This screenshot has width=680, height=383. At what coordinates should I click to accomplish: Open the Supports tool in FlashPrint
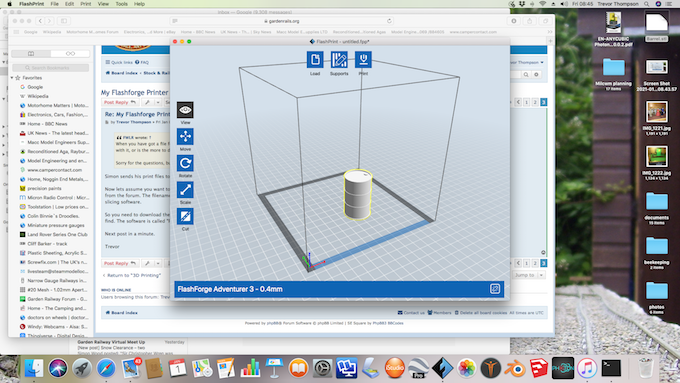[x=339, y=60]
